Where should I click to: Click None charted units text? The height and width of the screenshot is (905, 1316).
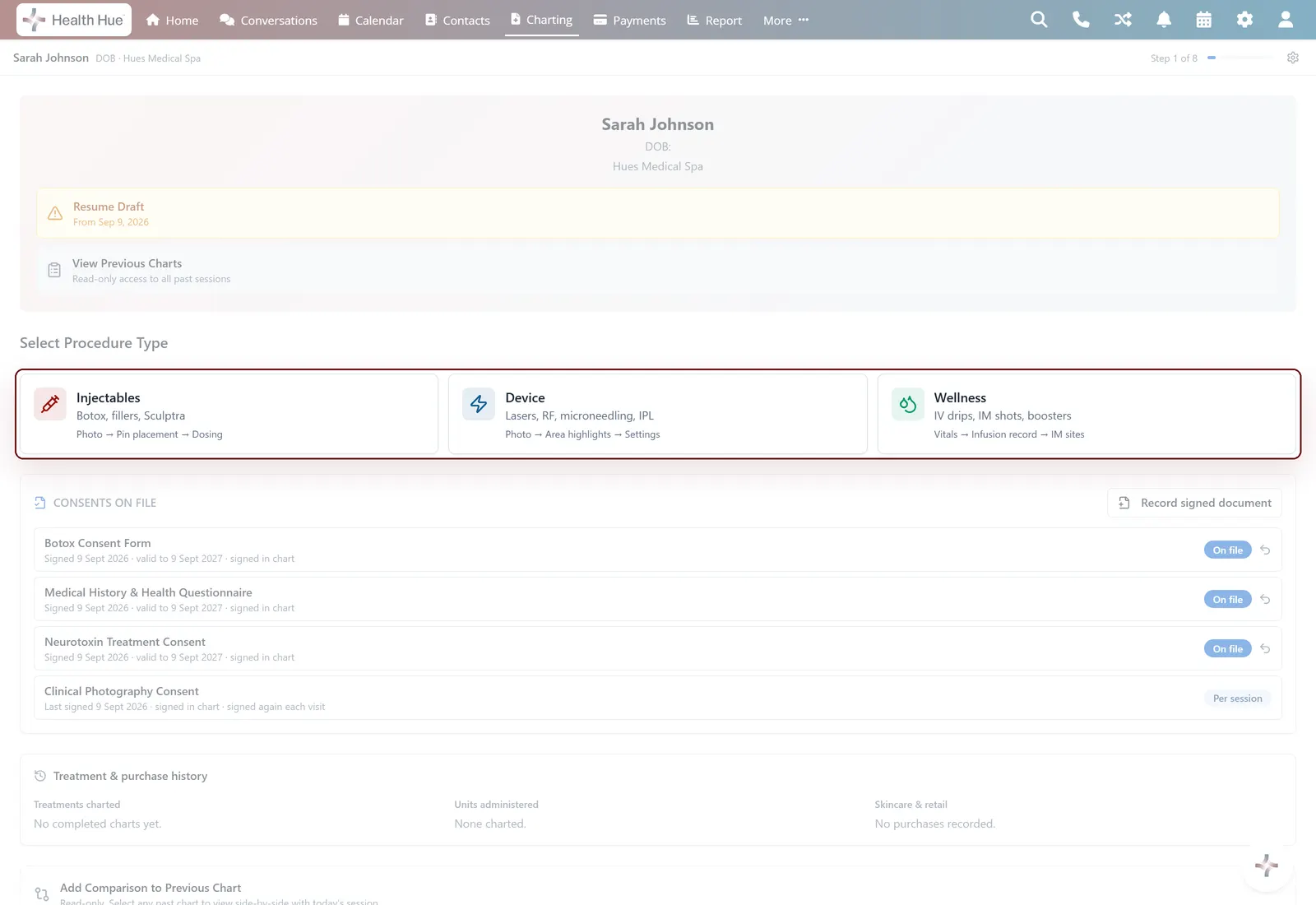point(490,824)
